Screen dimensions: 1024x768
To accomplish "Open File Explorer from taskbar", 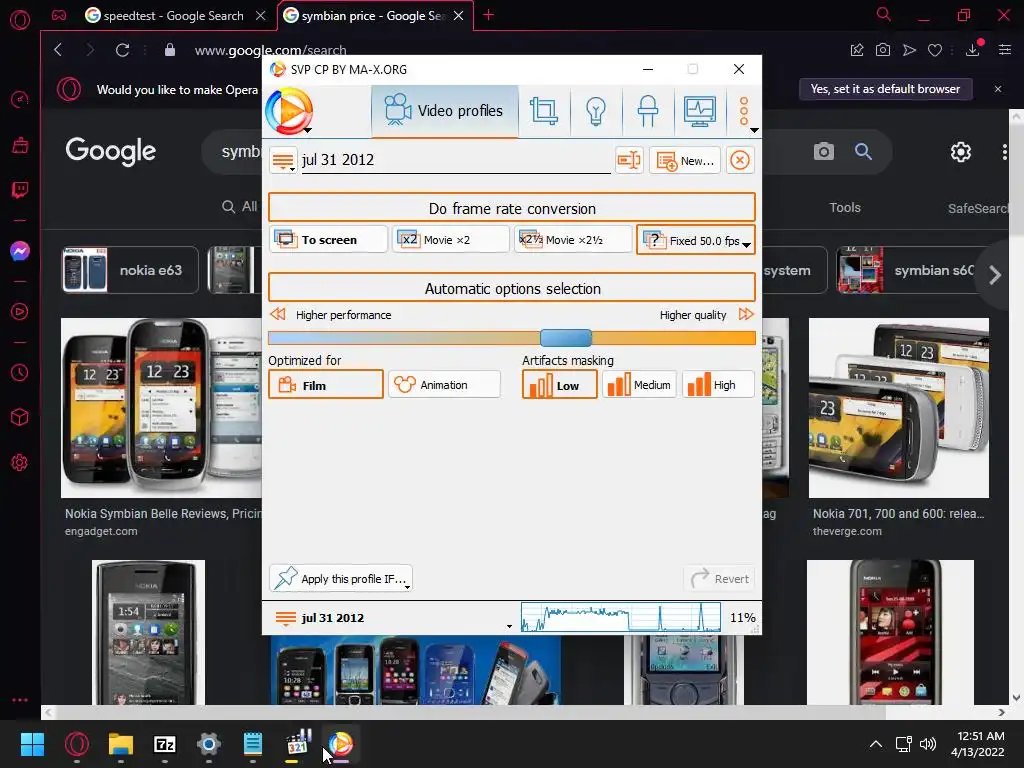I will click(x=121, y=744).
